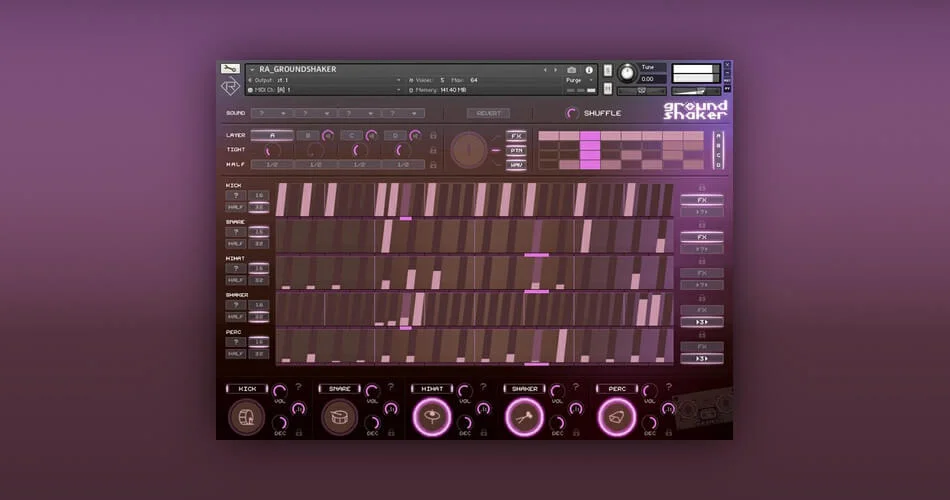The width and height of the screenshot is (950, 500).
Task: Open the third Sound dropdown
Action: [359, 113]
